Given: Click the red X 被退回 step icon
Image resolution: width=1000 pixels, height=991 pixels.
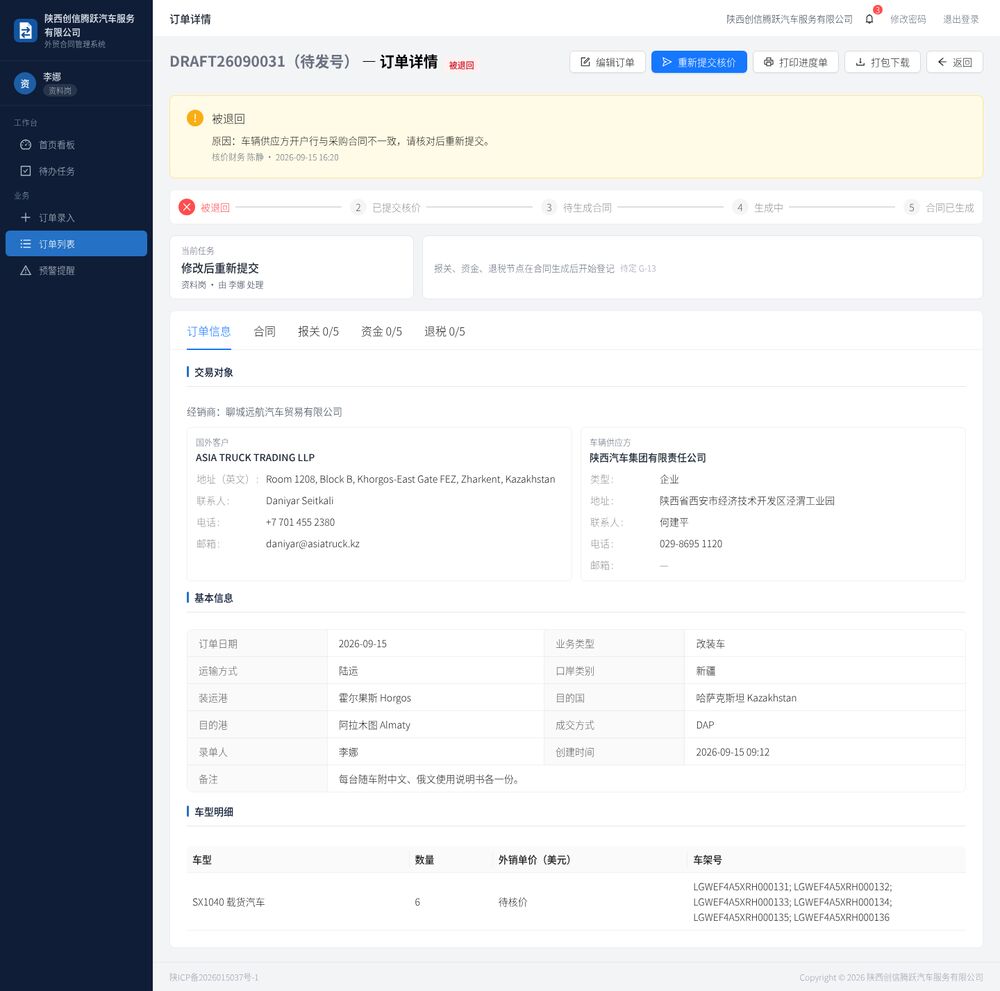Looking at the screenshot, I should click(x=186, y=207).
